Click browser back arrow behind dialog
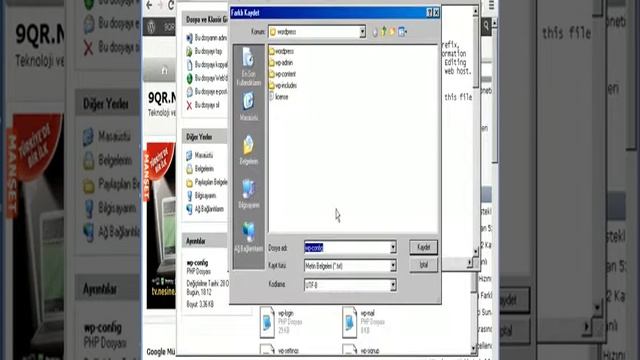Viewport: 640px width, 360px height. [149, 5]
